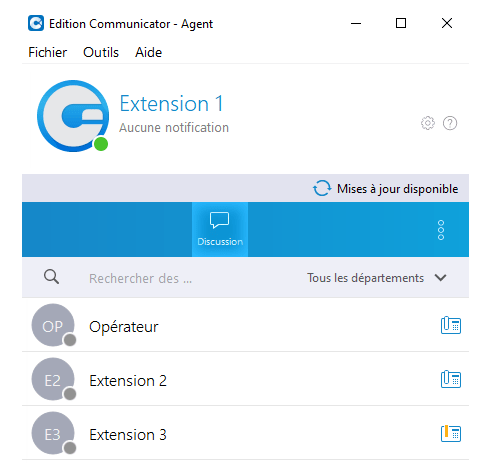The height and width of the screenshot is (464, 488).
Task: Click the orange phone icon beside Extension 3
Action: coord(451,433)
